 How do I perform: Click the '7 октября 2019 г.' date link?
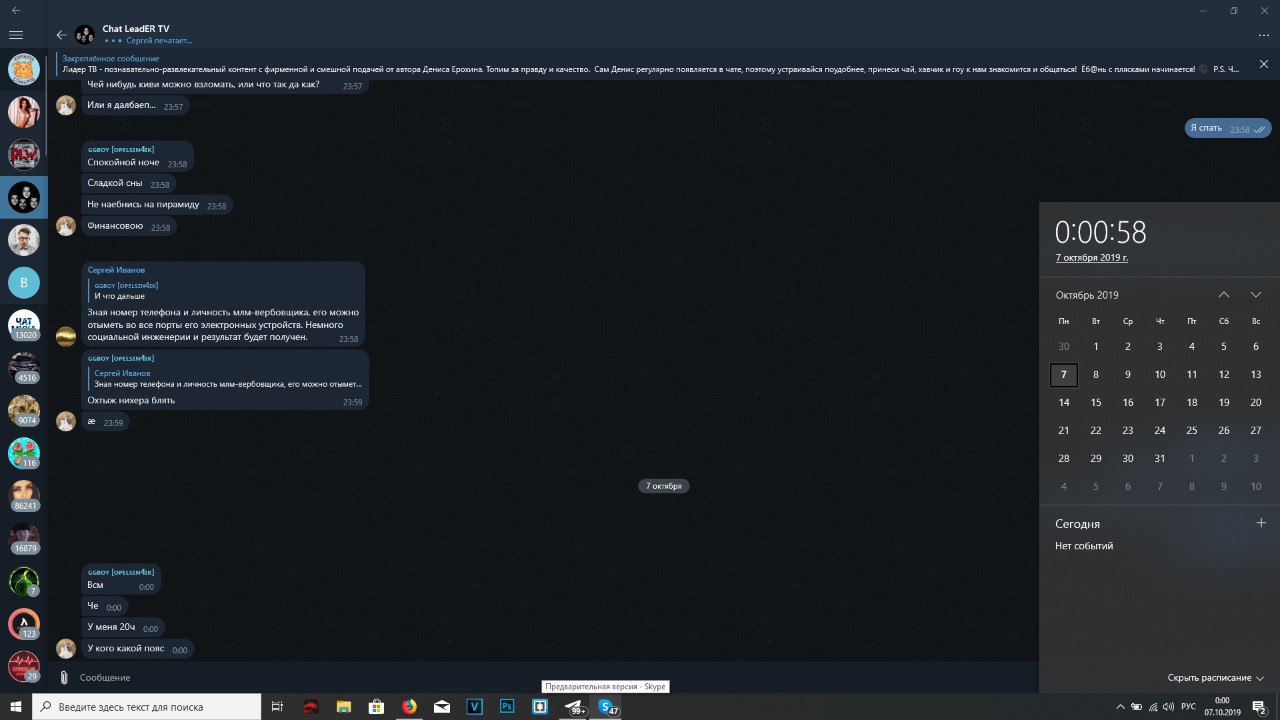[1092, 258]
